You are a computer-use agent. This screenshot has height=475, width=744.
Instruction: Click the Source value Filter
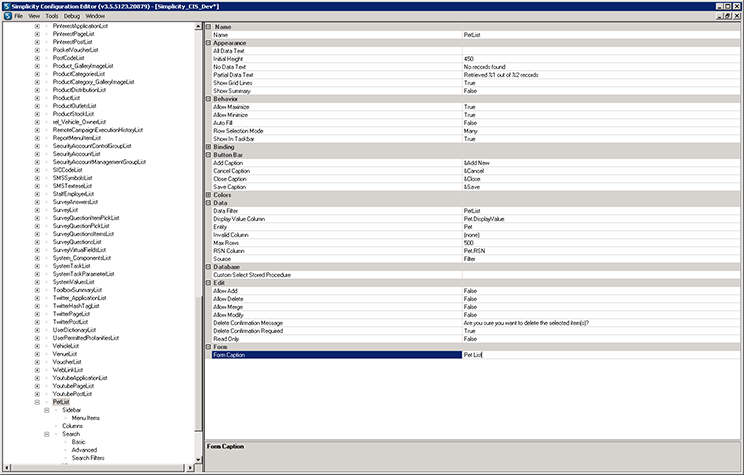(601, 259)
